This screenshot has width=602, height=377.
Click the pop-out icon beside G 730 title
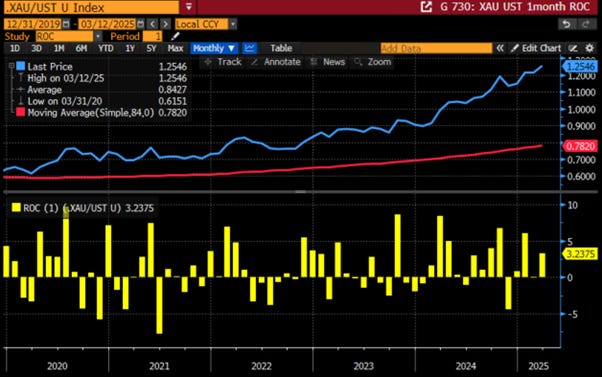426,7
